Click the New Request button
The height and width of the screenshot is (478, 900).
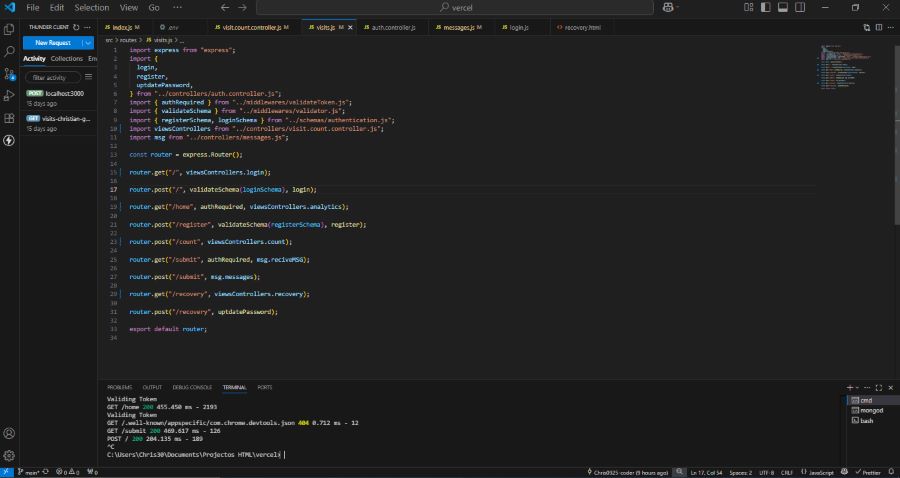(52, 43)
